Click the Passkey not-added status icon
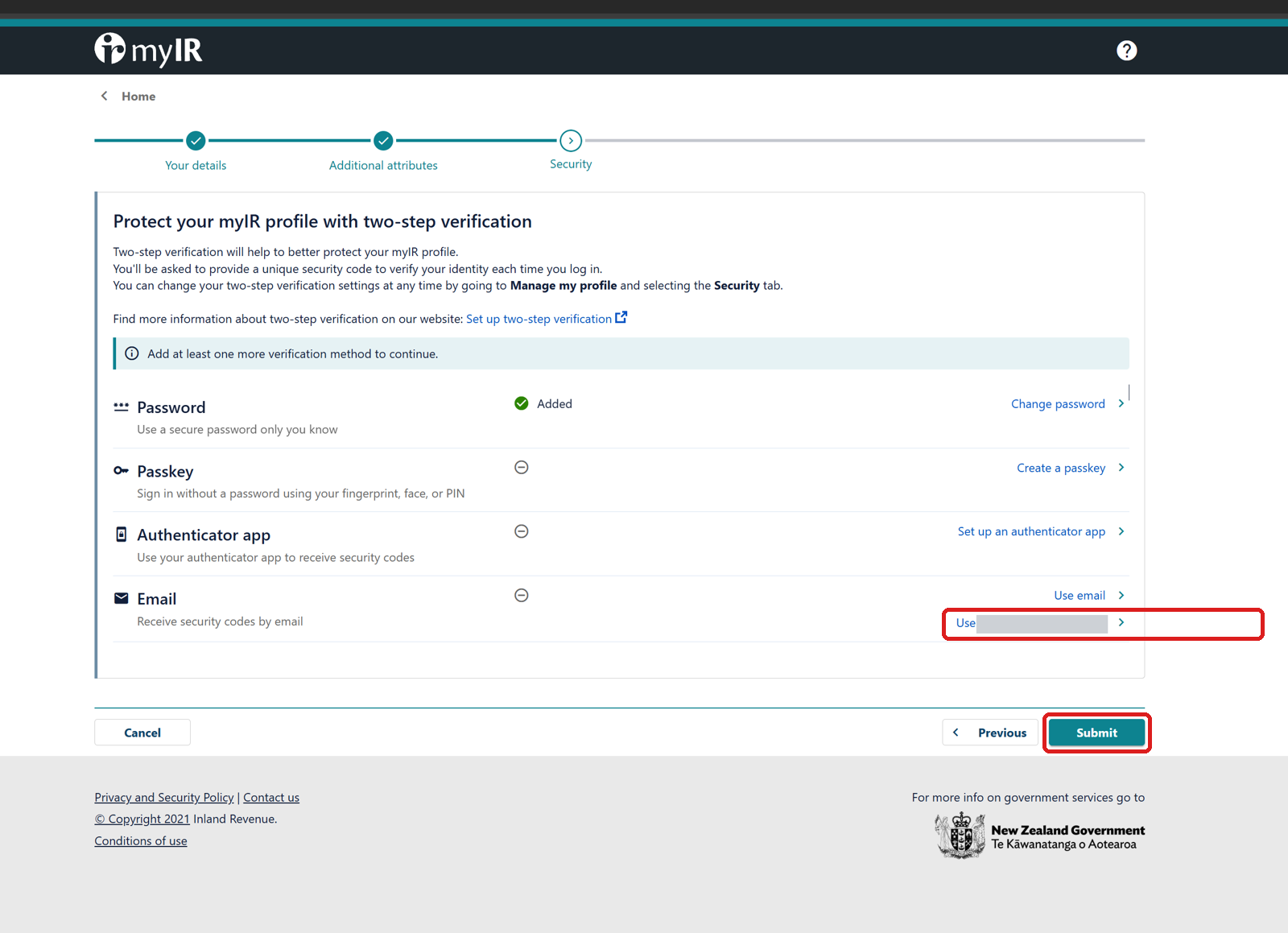1288x933 pixels. tap(522, 468)
